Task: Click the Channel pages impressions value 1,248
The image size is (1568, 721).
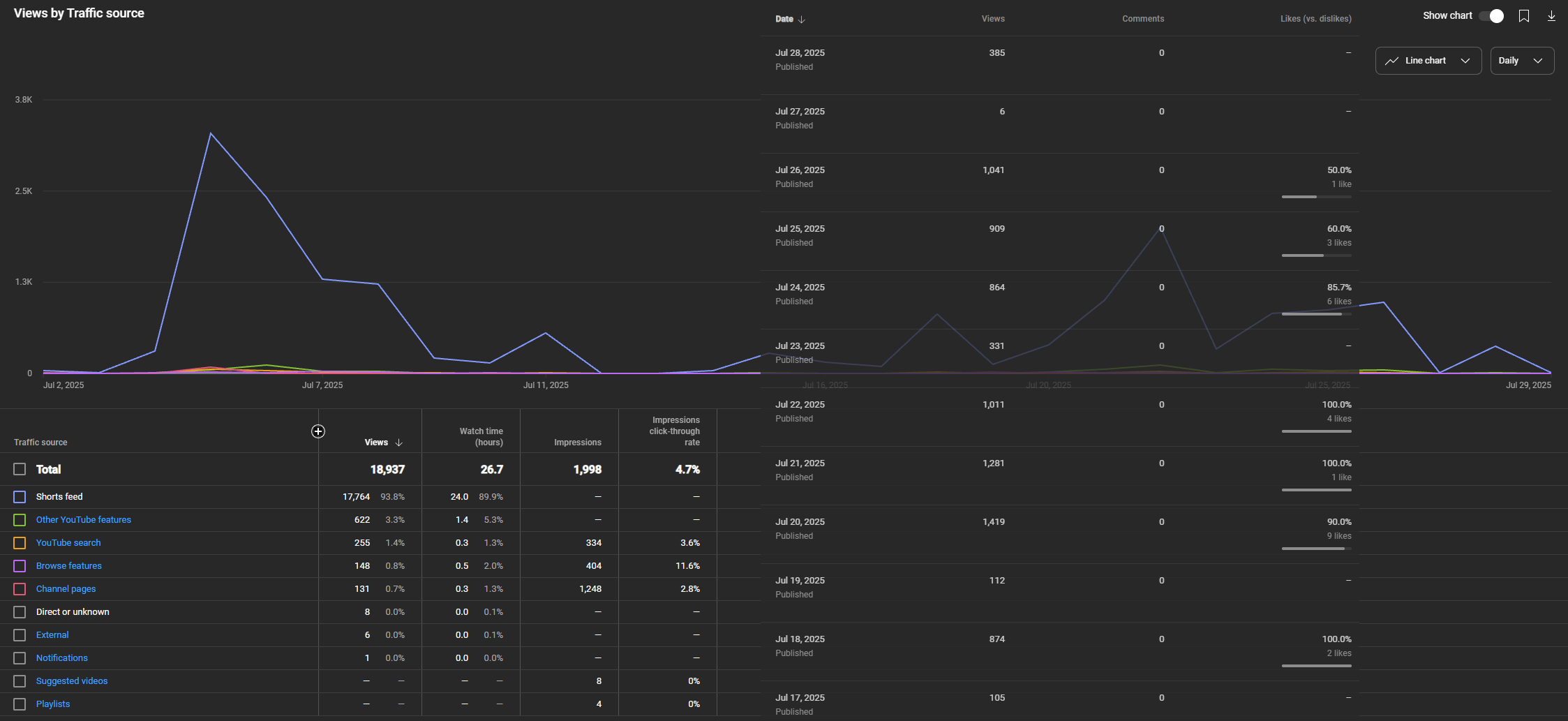Action: (x=590, y=589)
